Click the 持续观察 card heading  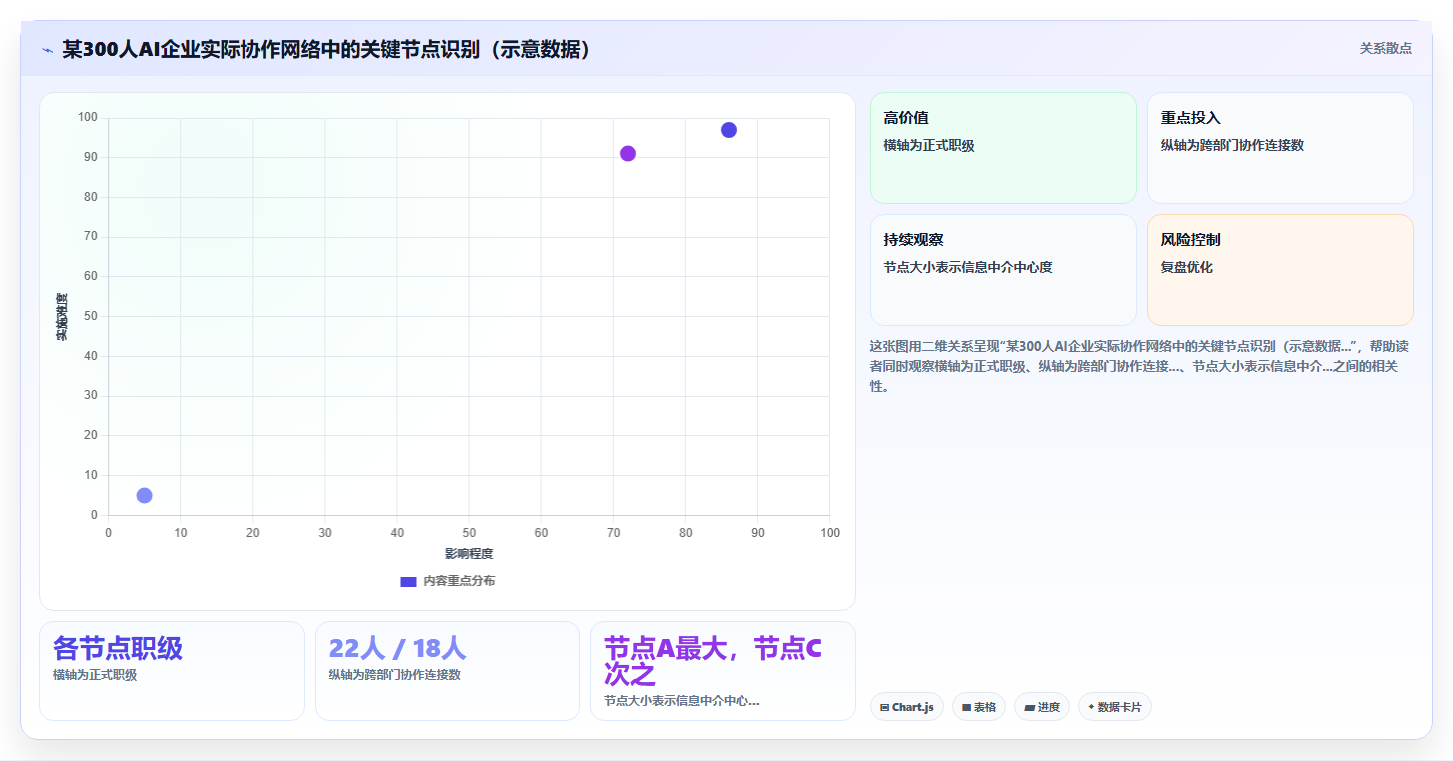click(913, 240)
